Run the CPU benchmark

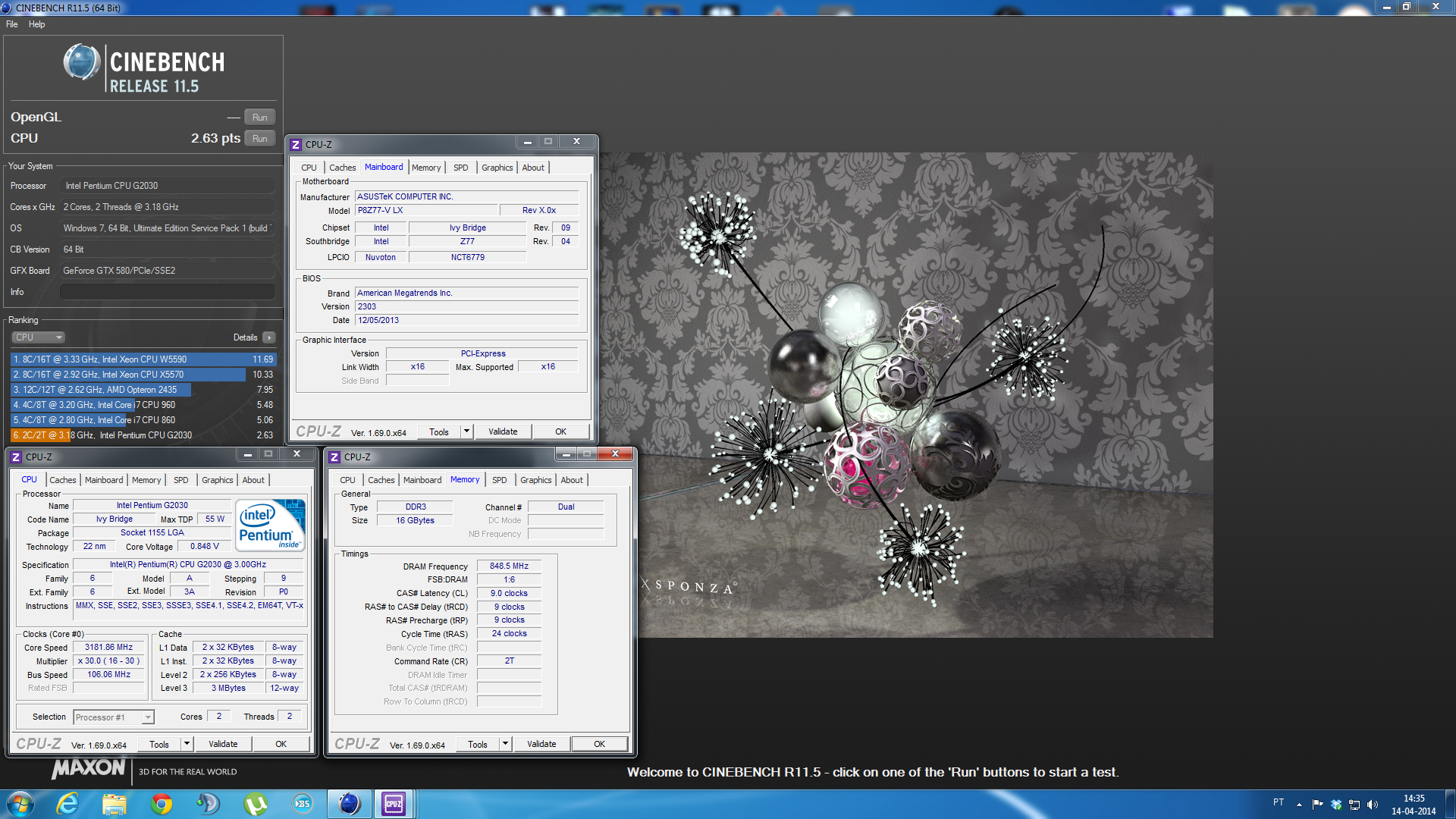(259, 139)
